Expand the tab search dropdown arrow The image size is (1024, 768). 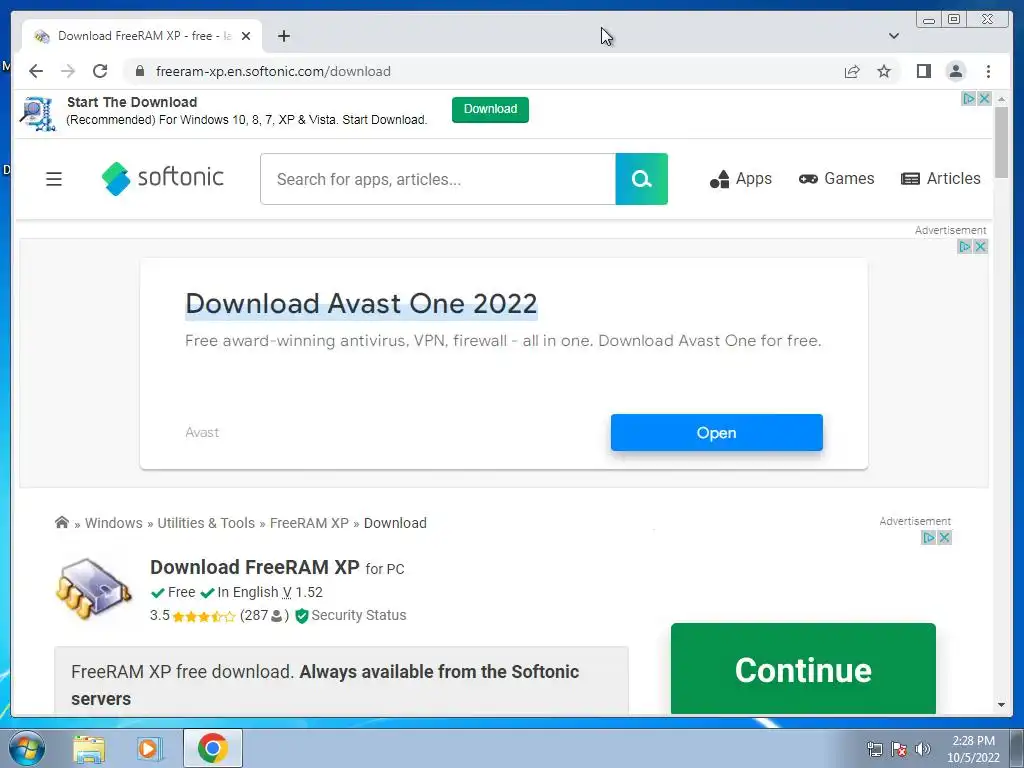[x=893, y=36]
